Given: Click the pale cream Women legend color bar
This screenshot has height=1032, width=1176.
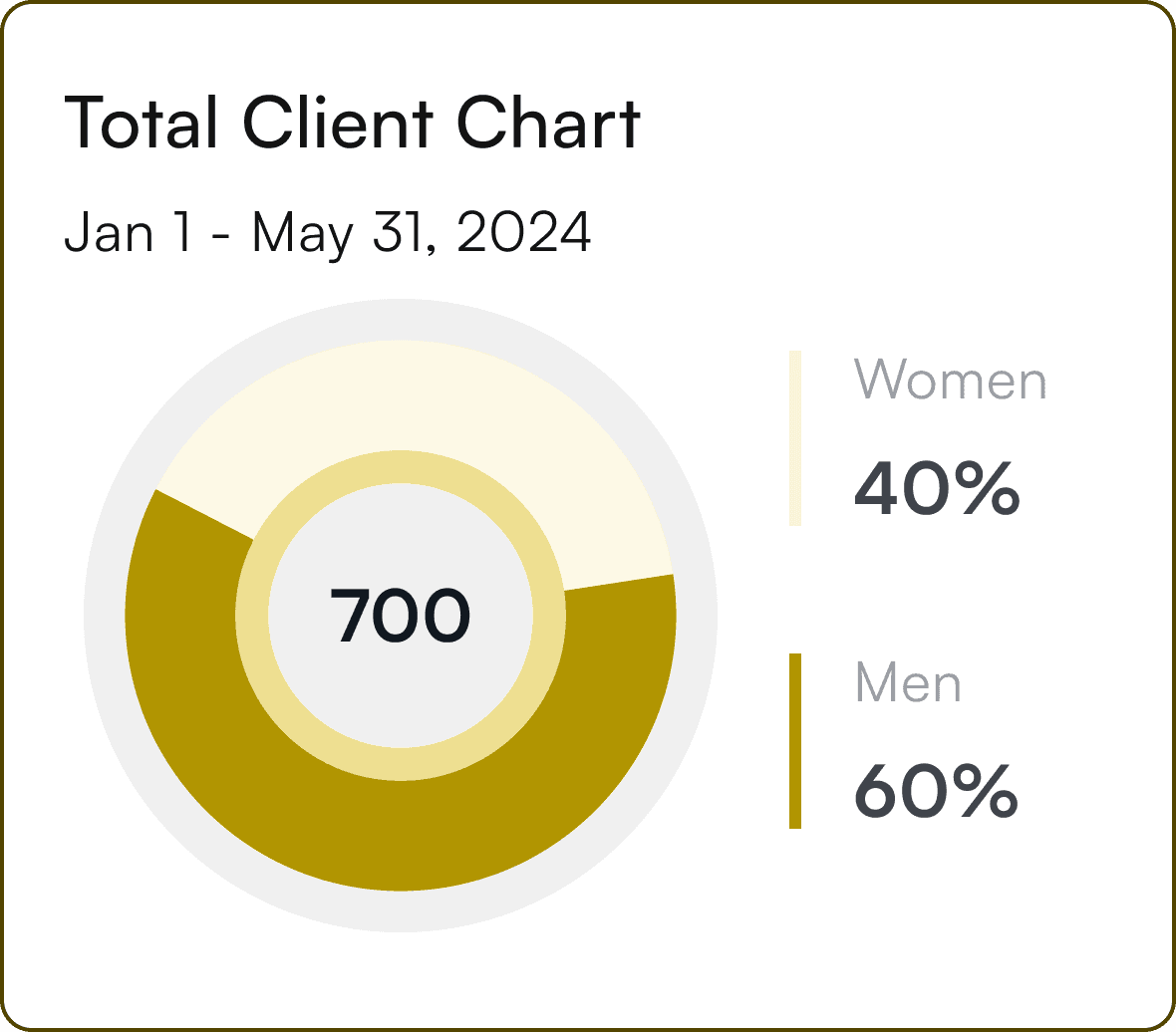Looking at the screenshot, I should [795, 438].
